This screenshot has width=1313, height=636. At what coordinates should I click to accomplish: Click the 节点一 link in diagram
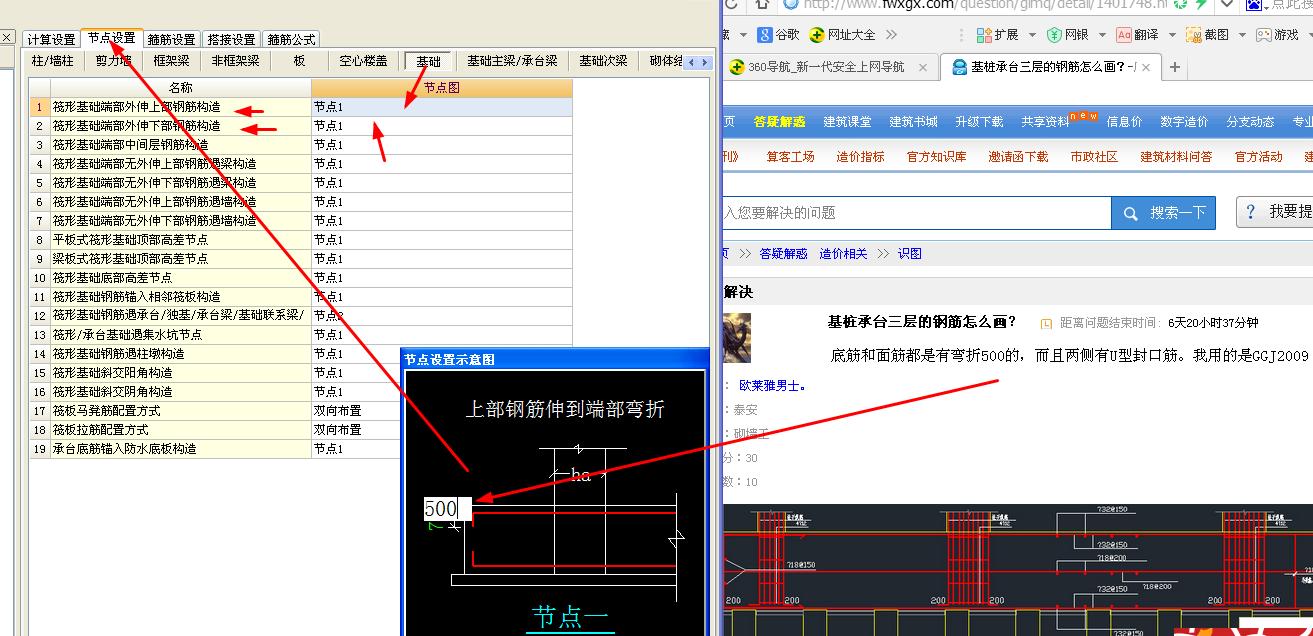coord(570,616)
